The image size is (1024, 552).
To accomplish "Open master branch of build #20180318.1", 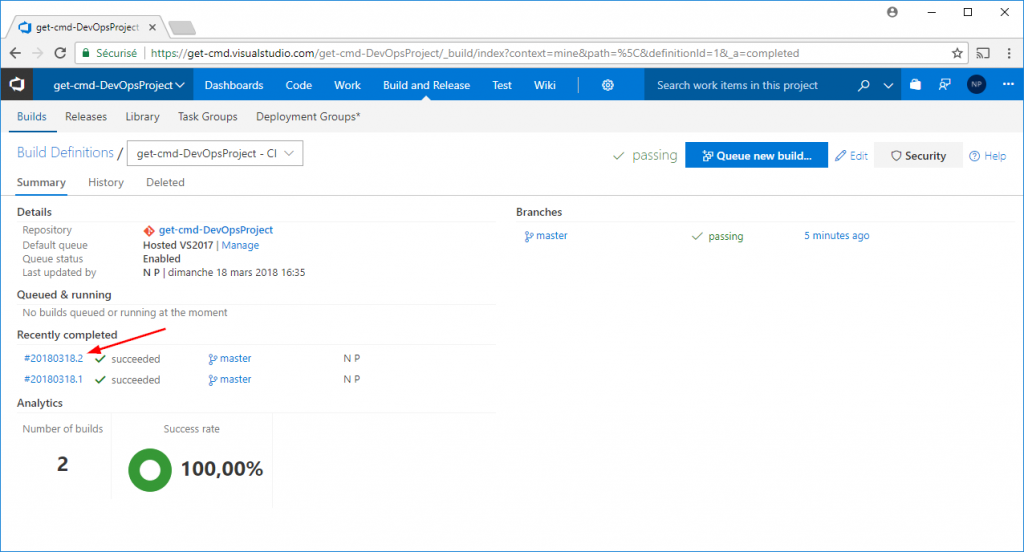I will coord(230,380).
